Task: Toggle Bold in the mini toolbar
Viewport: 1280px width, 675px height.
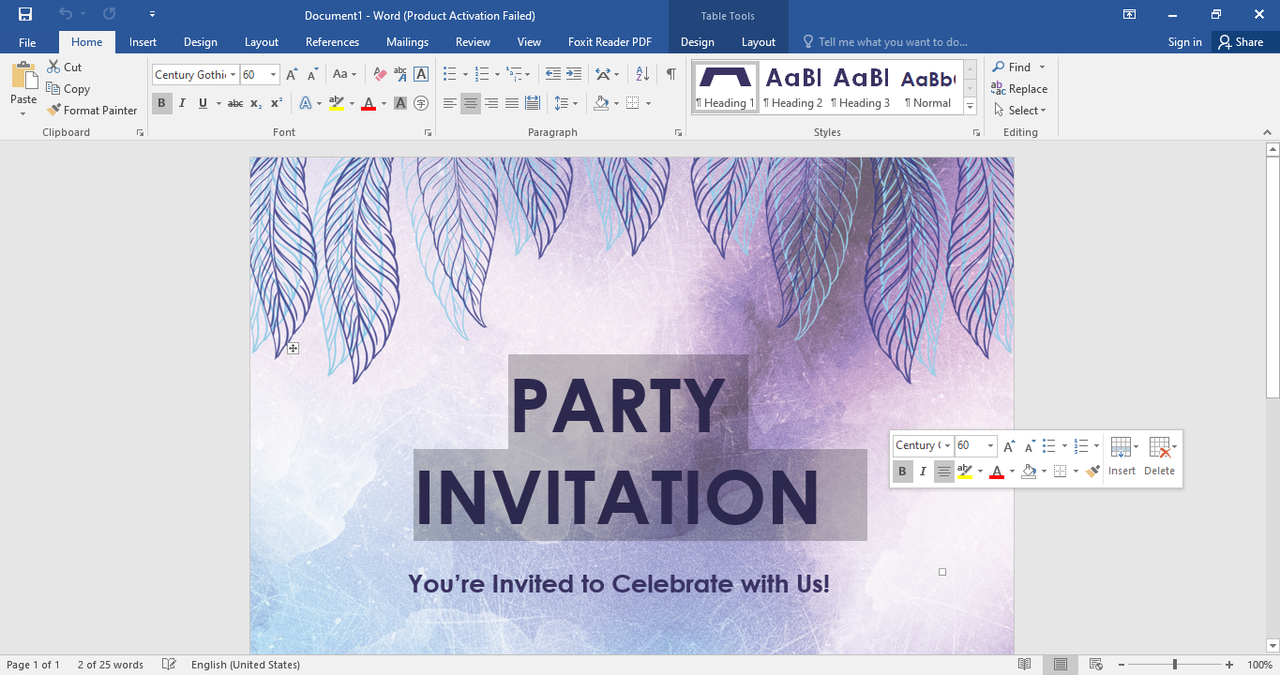Action: click(902, 471)
